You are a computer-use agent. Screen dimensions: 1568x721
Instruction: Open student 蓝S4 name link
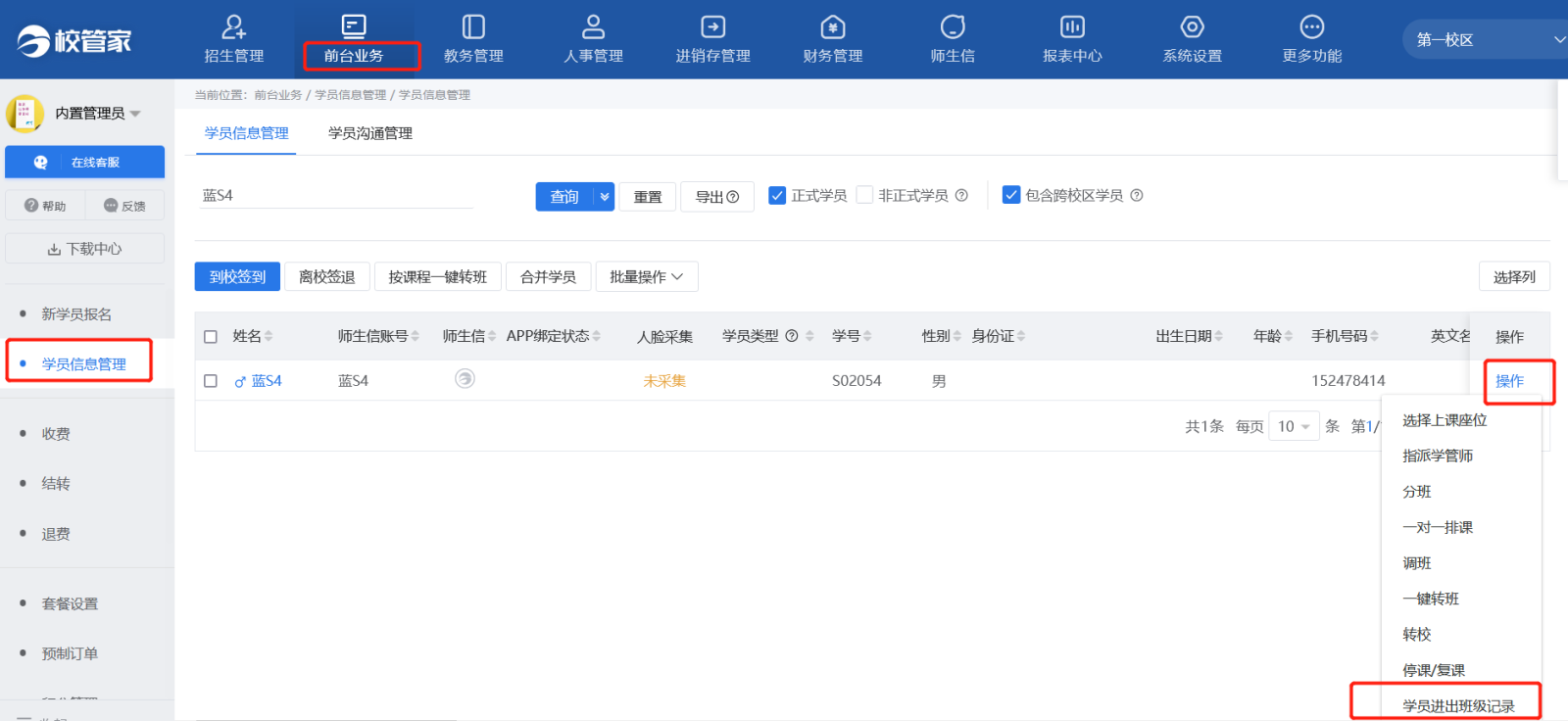pos(266,381)
